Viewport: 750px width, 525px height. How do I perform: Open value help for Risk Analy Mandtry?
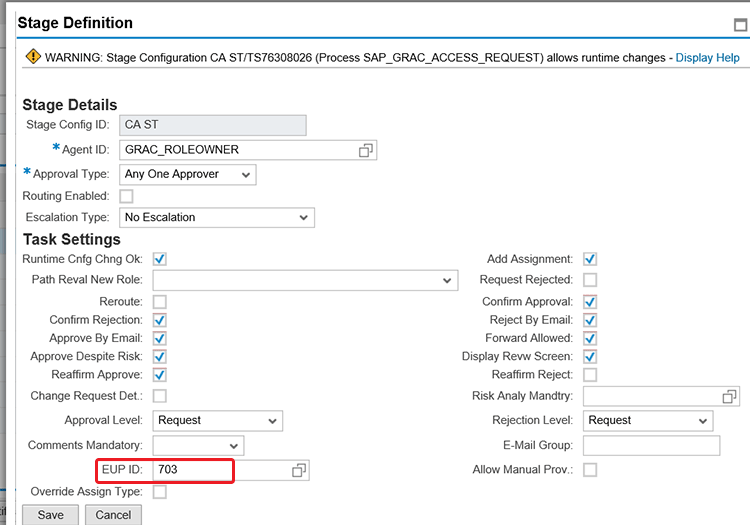coord(729,397)
